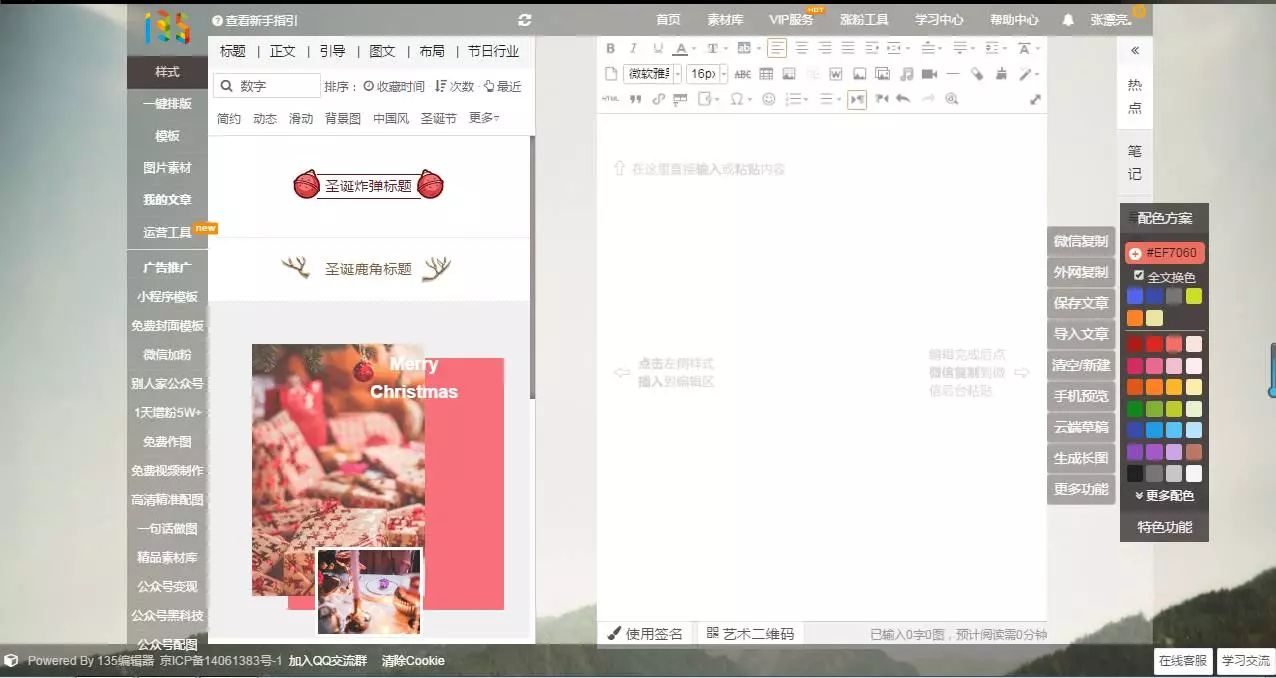The height and width of the screenshot is (678, 1276).
Task: Toggle bold formatting in the editor toolbar
Action: tap(611, 48)
